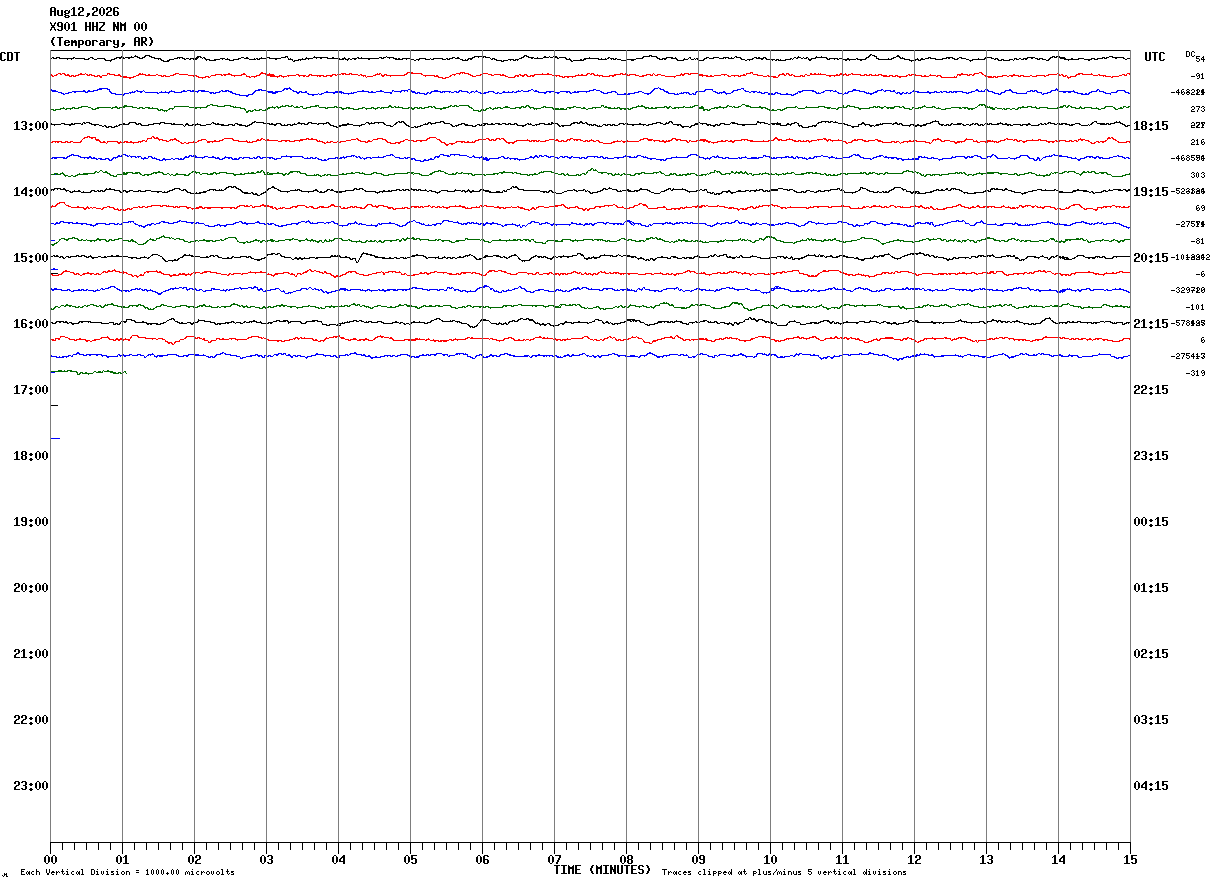Screen dimensions: 1210x886
Task: Click the 17:00 CDT hour label
Action: tap(31, 390)
